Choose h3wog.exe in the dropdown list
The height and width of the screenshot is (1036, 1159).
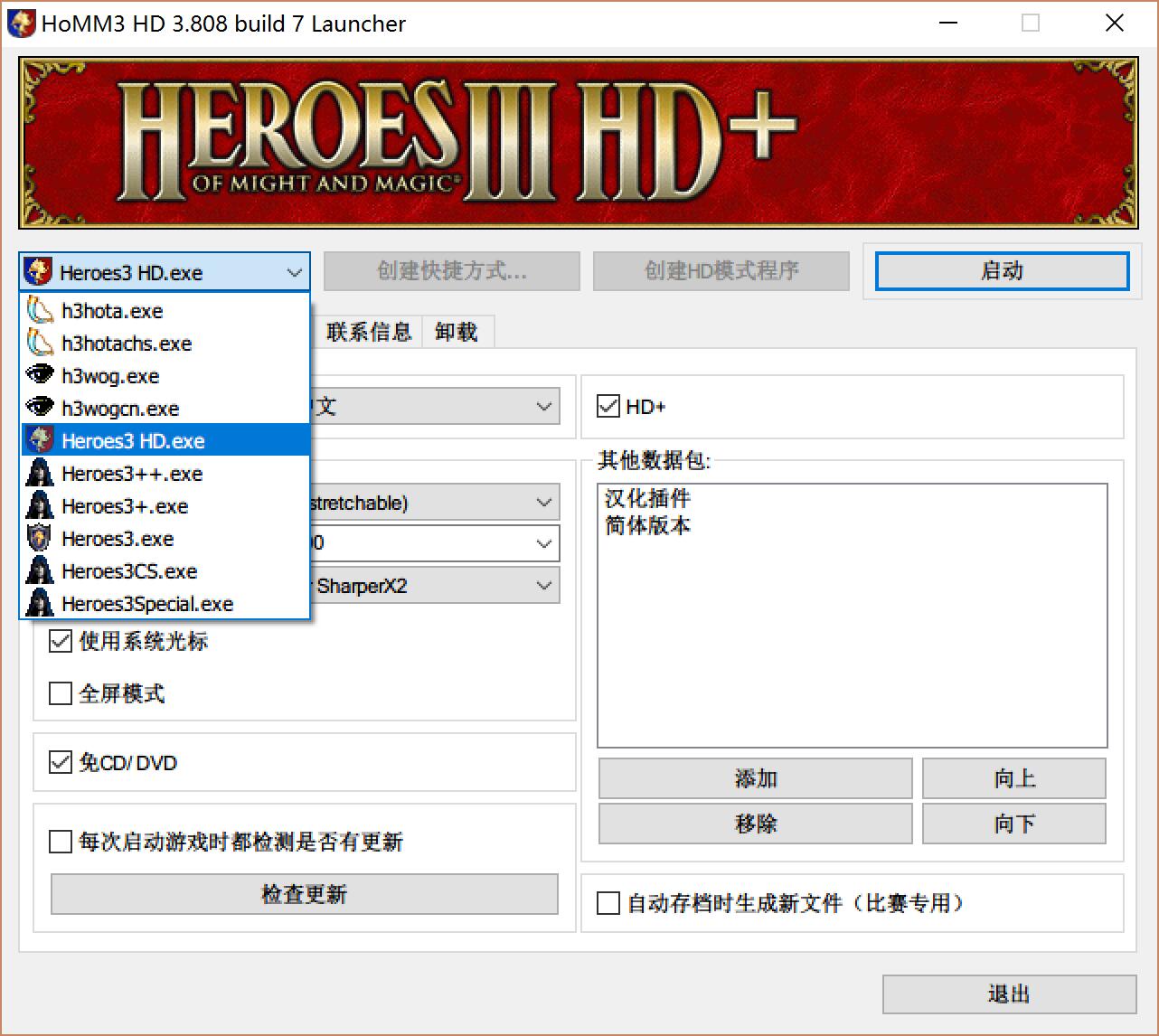[165, 375]
